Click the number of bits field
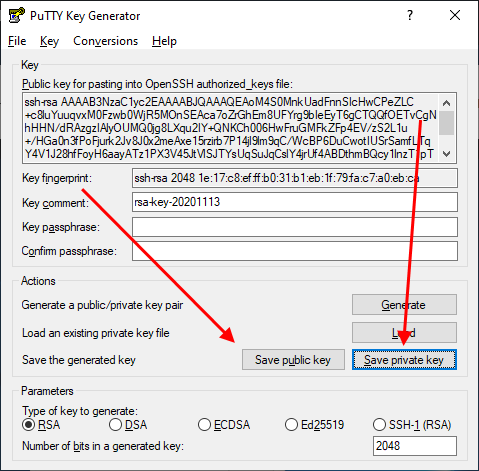 415,446
